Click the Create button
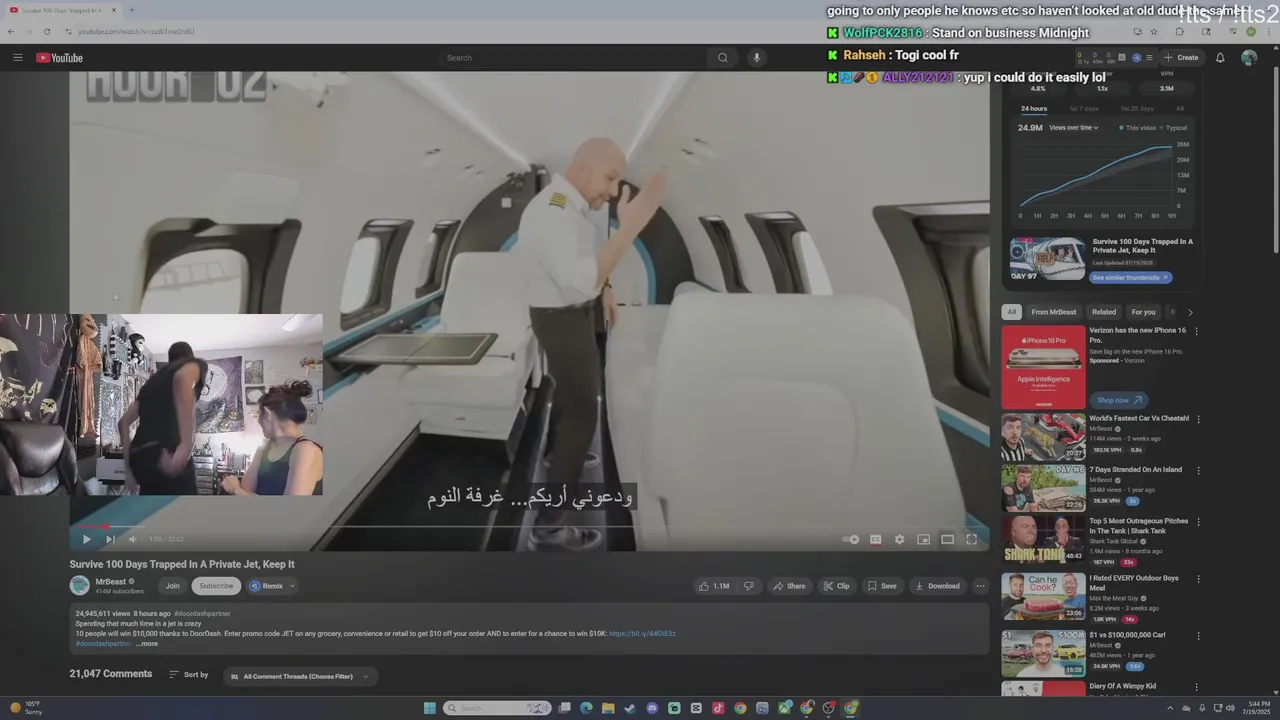Screen dimensions: 1280x720 click(x=1181, y=58)
